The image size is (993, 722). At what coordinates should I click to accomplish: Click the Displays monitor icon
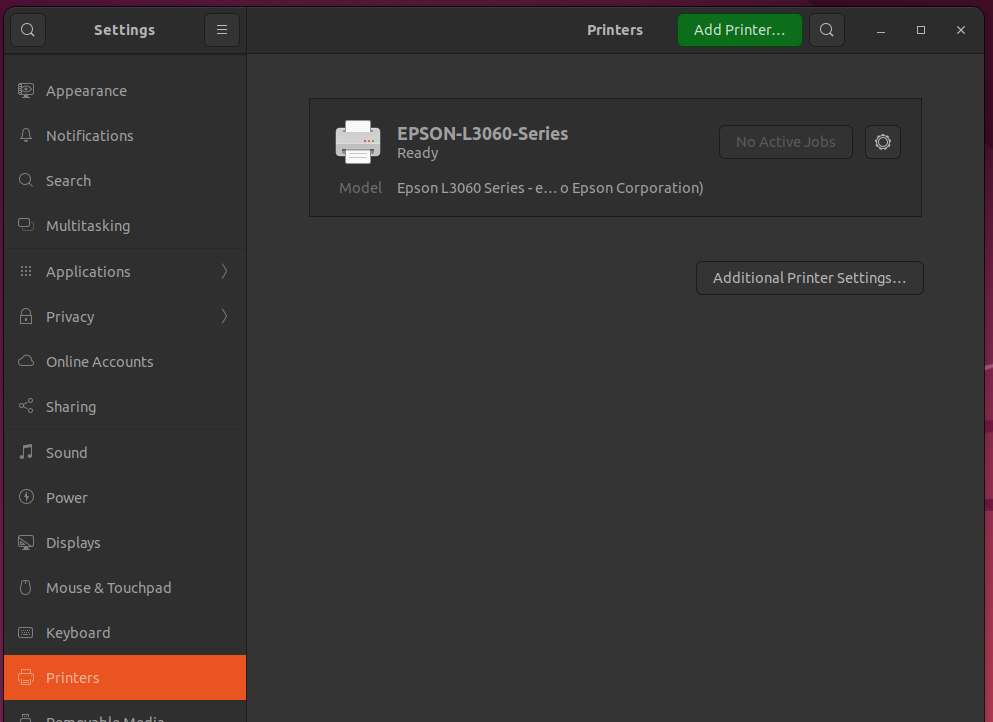26,543
